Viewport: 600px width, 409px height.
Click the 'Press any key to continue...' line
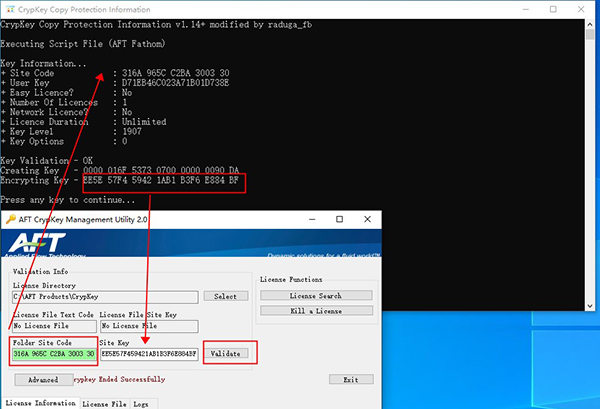pyautogui.click(x=68, y=200)
